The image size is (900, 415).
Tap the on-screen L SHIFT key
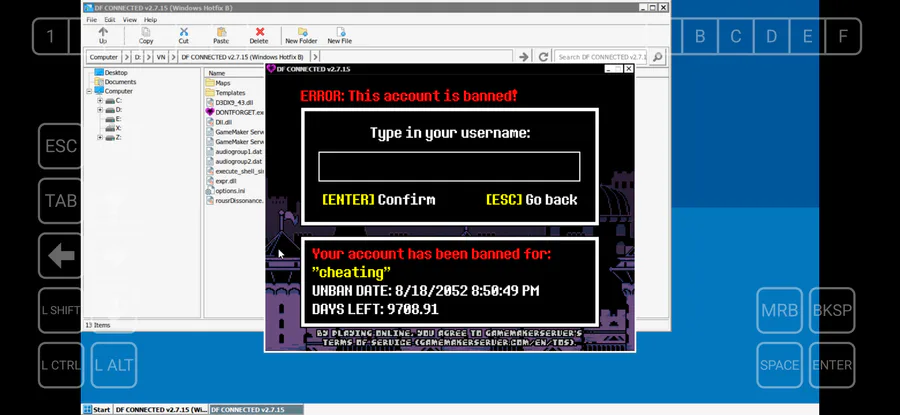point(60,310)
